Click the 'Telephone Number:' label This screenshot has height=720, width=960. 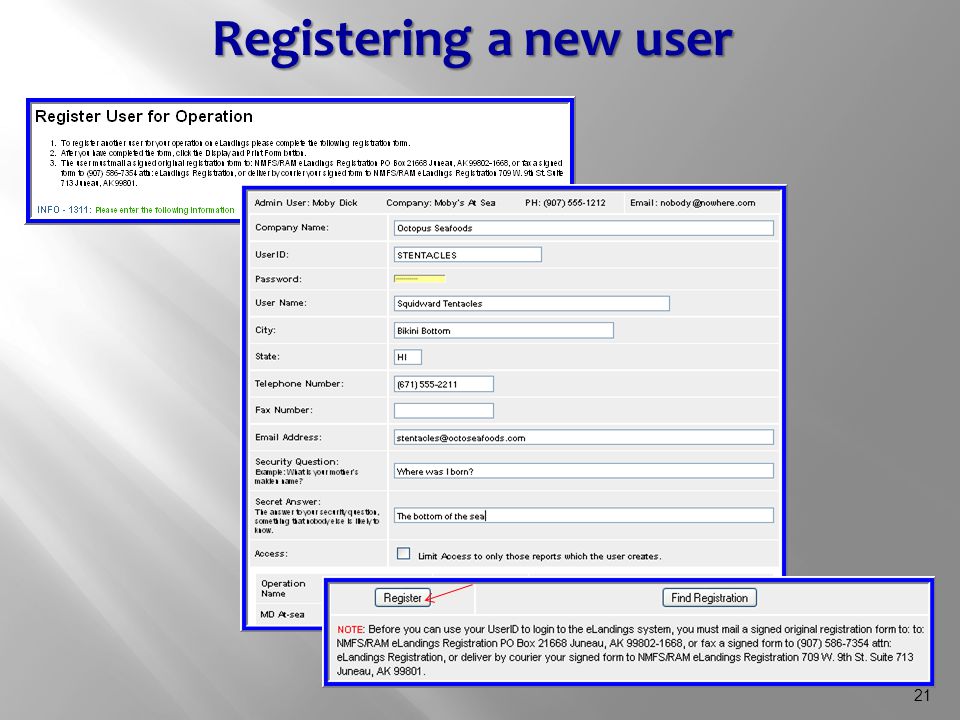tap(299, 383)
